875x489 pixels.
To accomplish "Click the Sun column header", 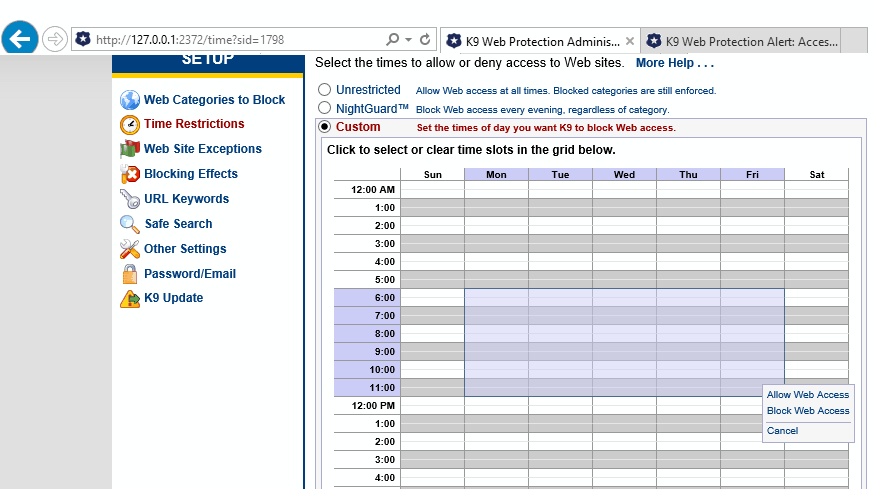I will point(432,175).
